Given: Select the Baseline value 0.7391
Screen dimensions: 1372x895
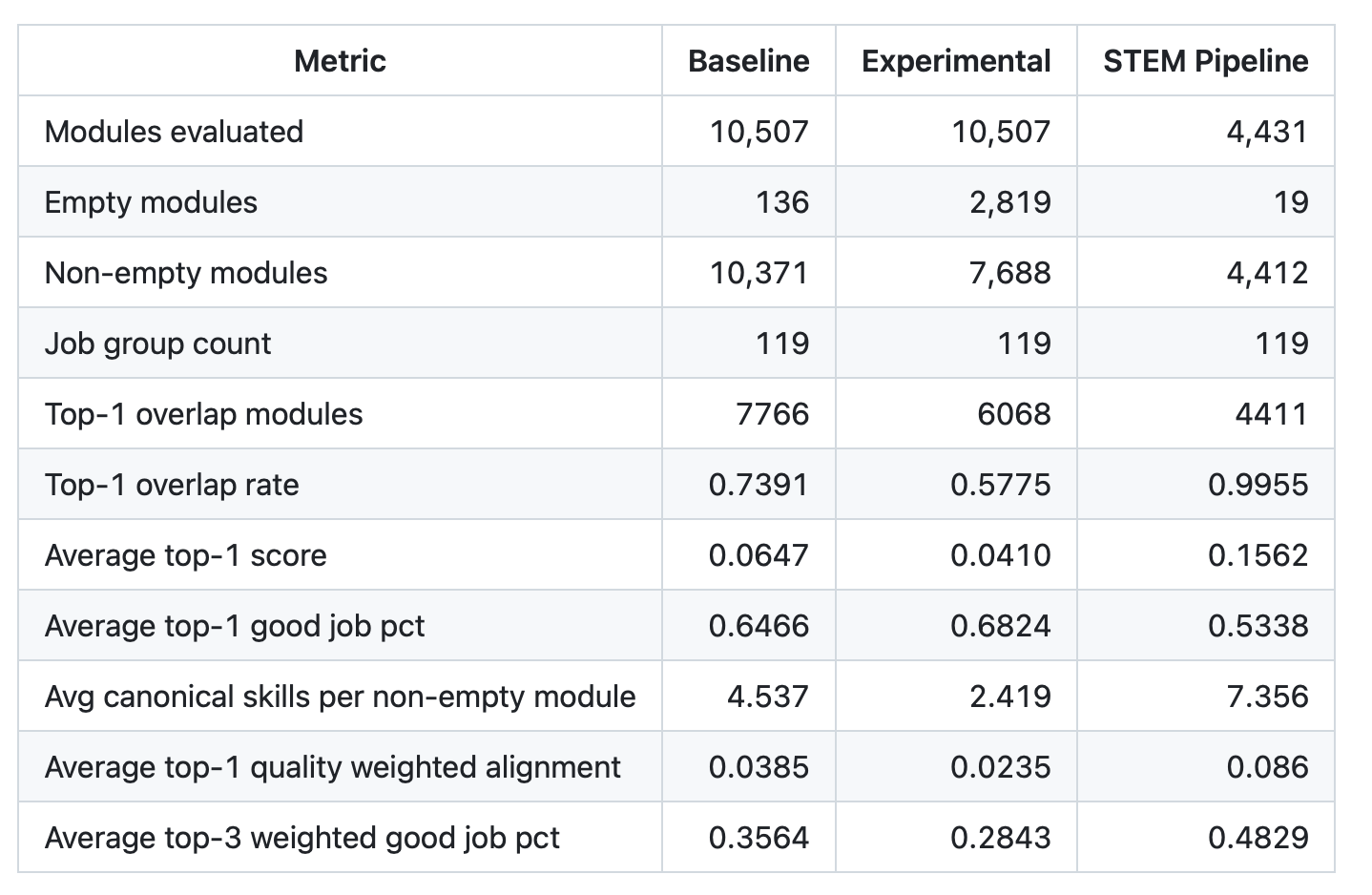Looking at the screenshot, I should [x=758, y=485].
